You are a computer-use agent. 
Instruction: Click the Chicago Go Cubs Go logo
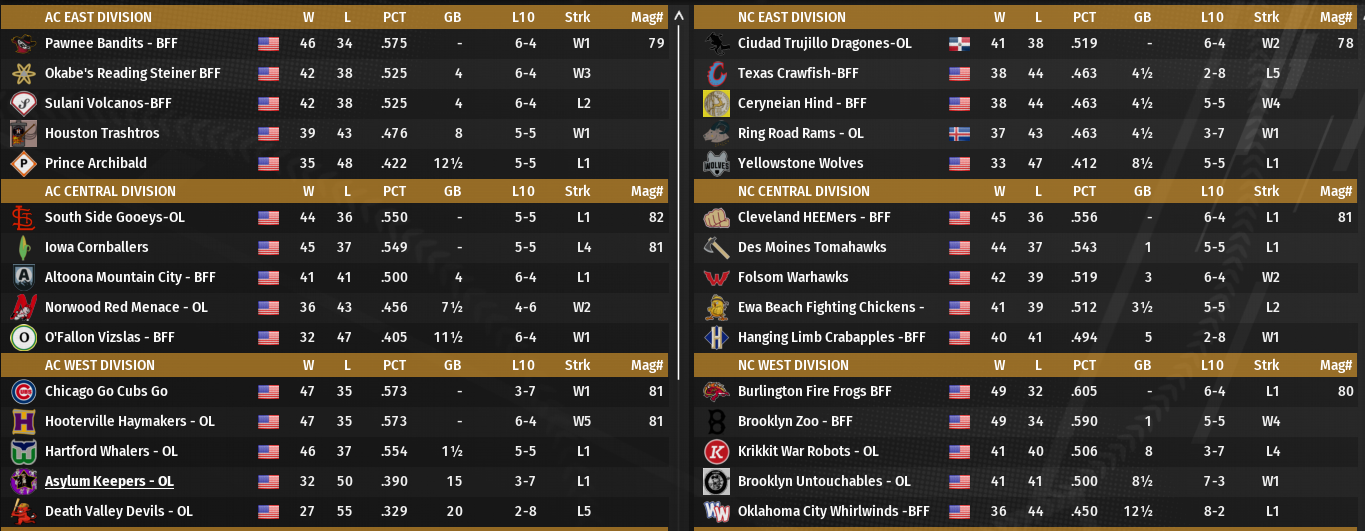tap(23, 391)
